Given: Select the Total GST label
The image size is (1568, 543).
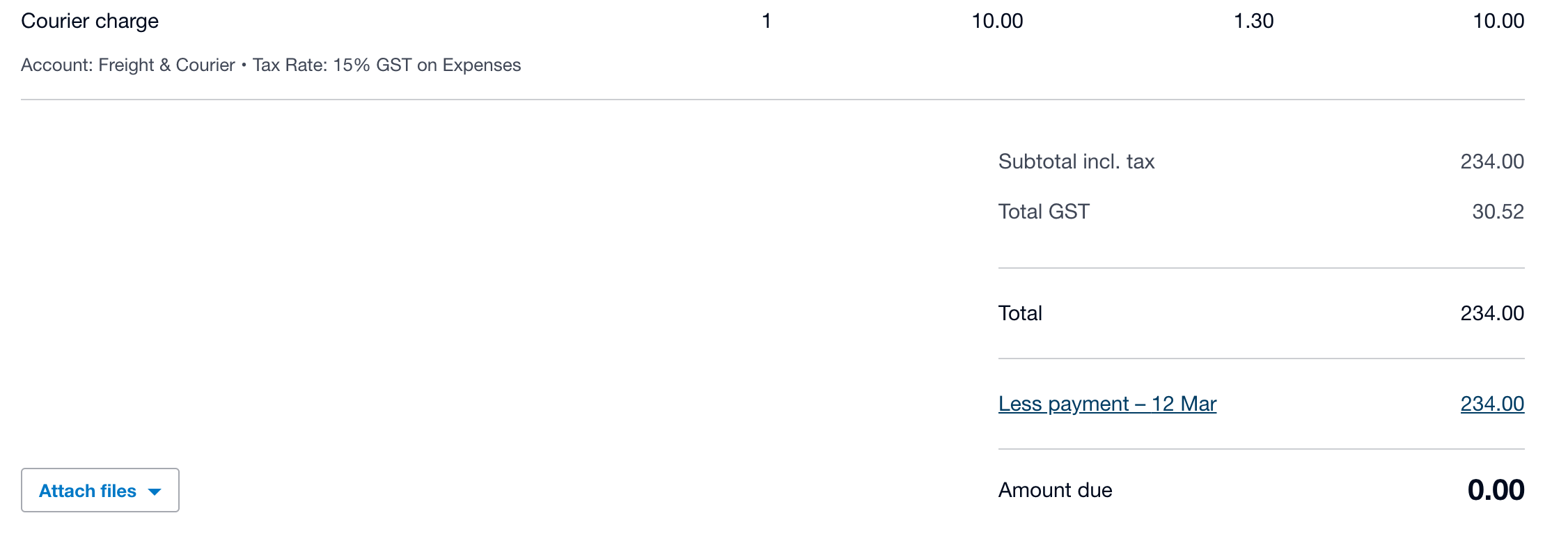Looking at the screenshot, I should [1044, 212].
